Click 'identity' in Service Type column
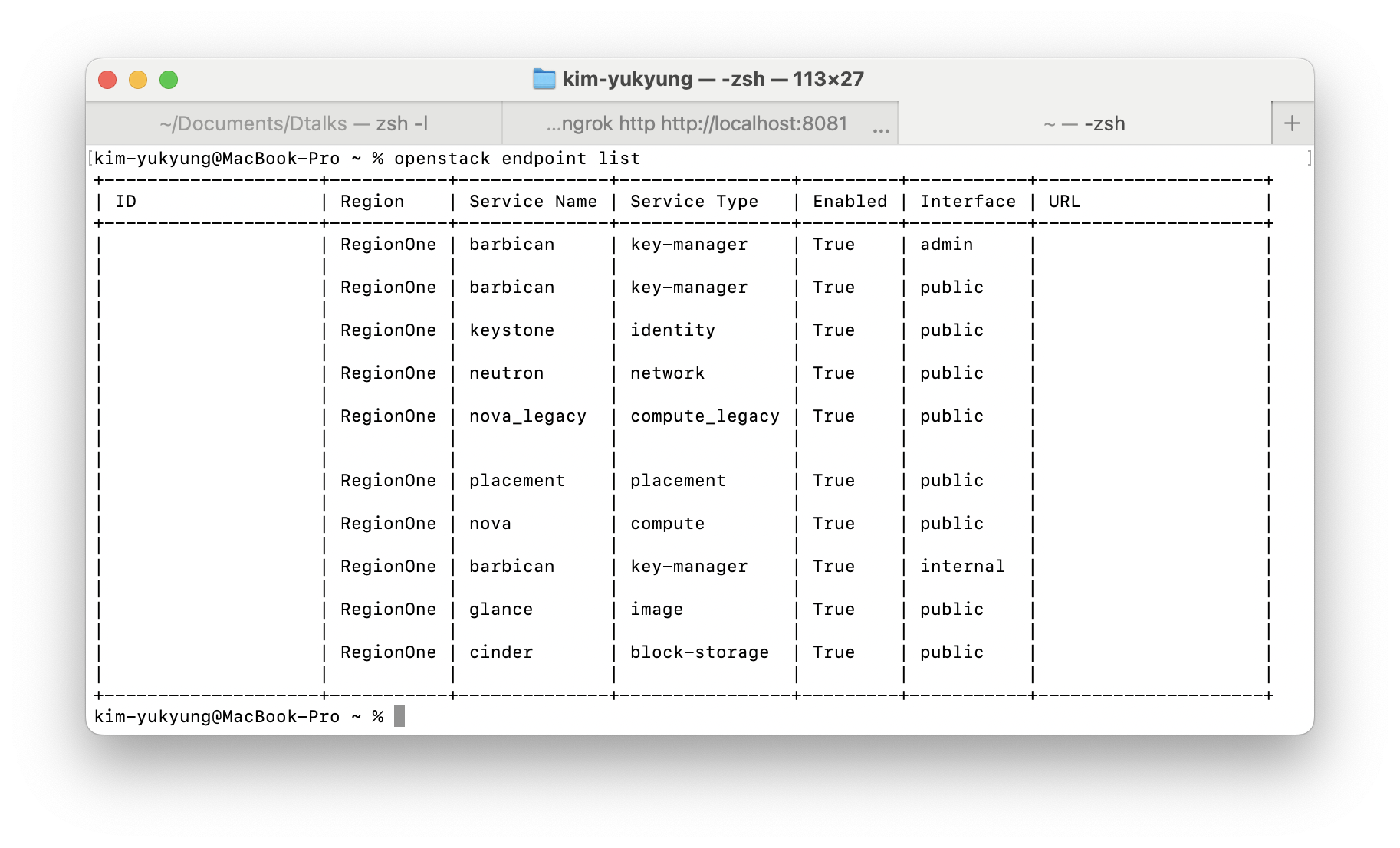Viewport: 1400px width, 848px height. [x=672, y=330]
